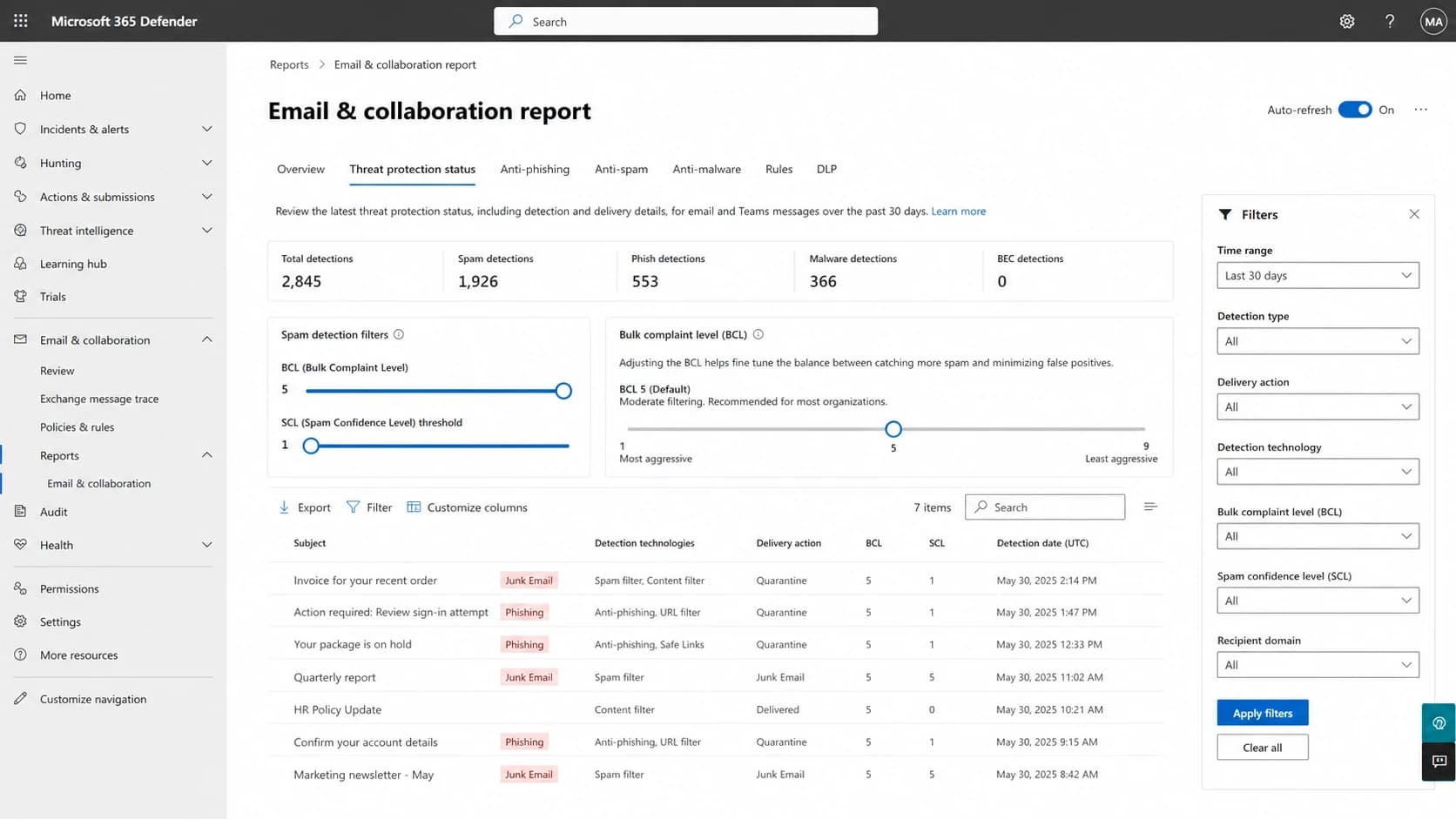This screenshot has height=819, width=1456.
Task: Click Customize columns button
Action: click(x=467, y=507)
